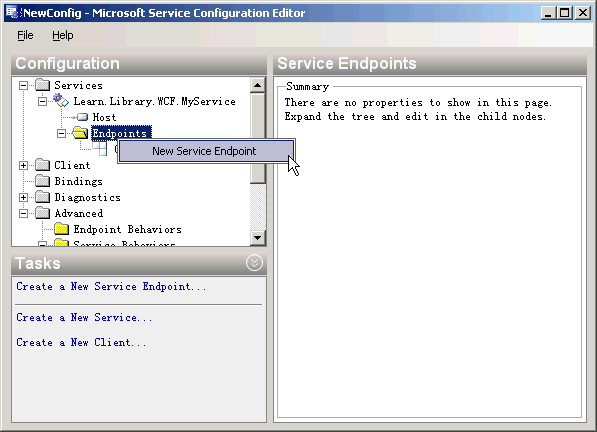Select the Diagnostics tree item
597x432 pixels.
pos(88,197)
